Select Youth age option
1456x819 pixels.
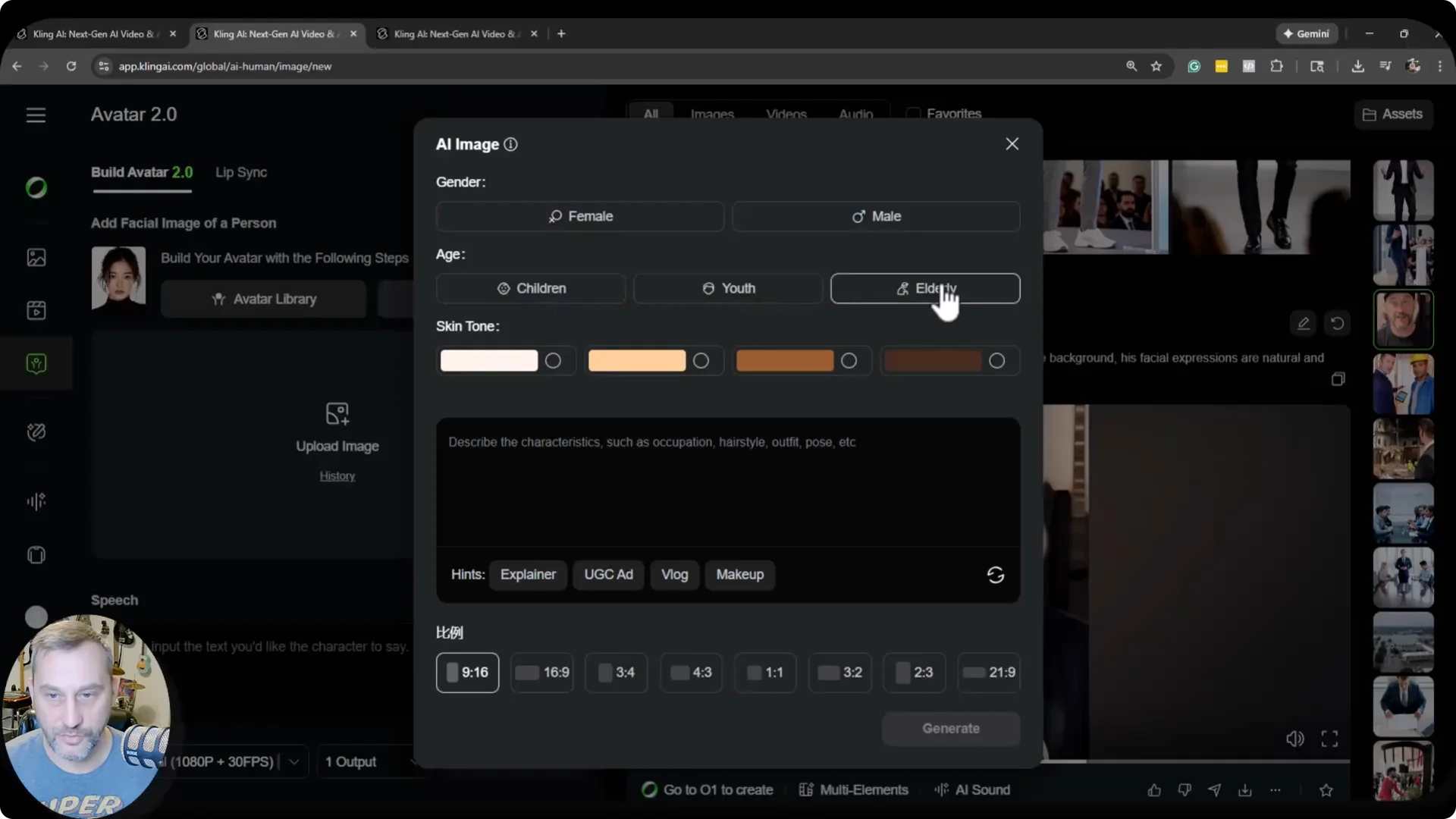click(x=728, y=288)
